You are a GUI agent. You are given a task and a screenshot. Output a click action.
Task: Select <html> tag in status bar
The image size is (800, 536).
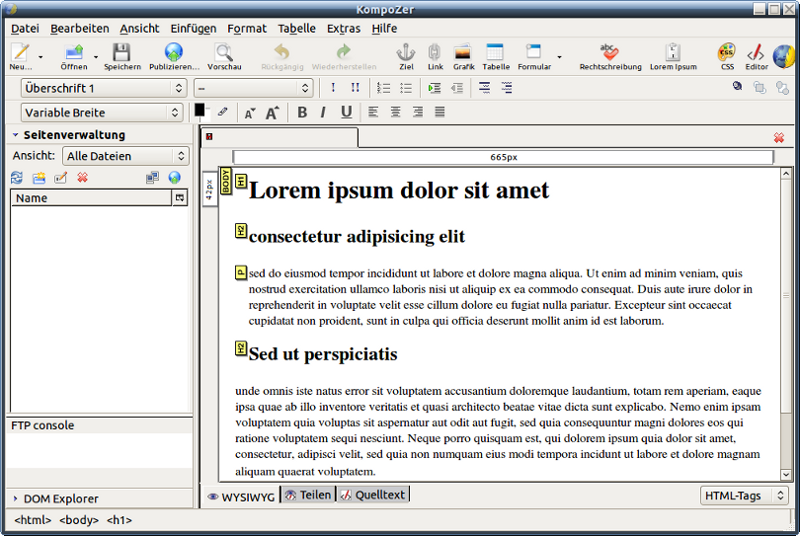pos(33,520)
